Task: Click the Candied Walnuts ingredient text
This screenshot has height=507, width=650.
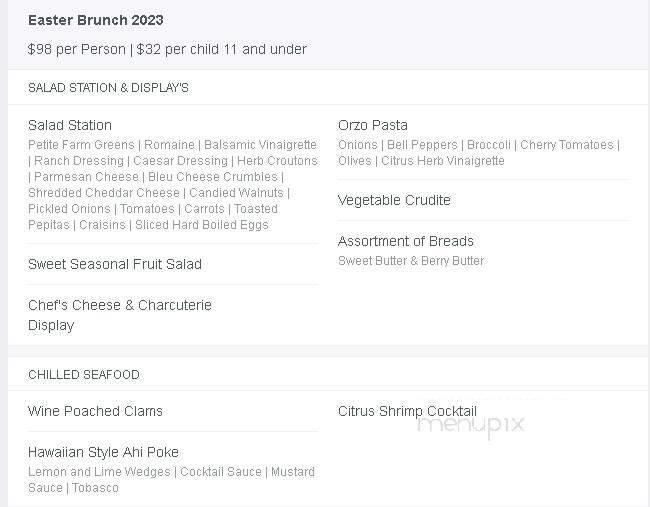Action: point(236,193)
